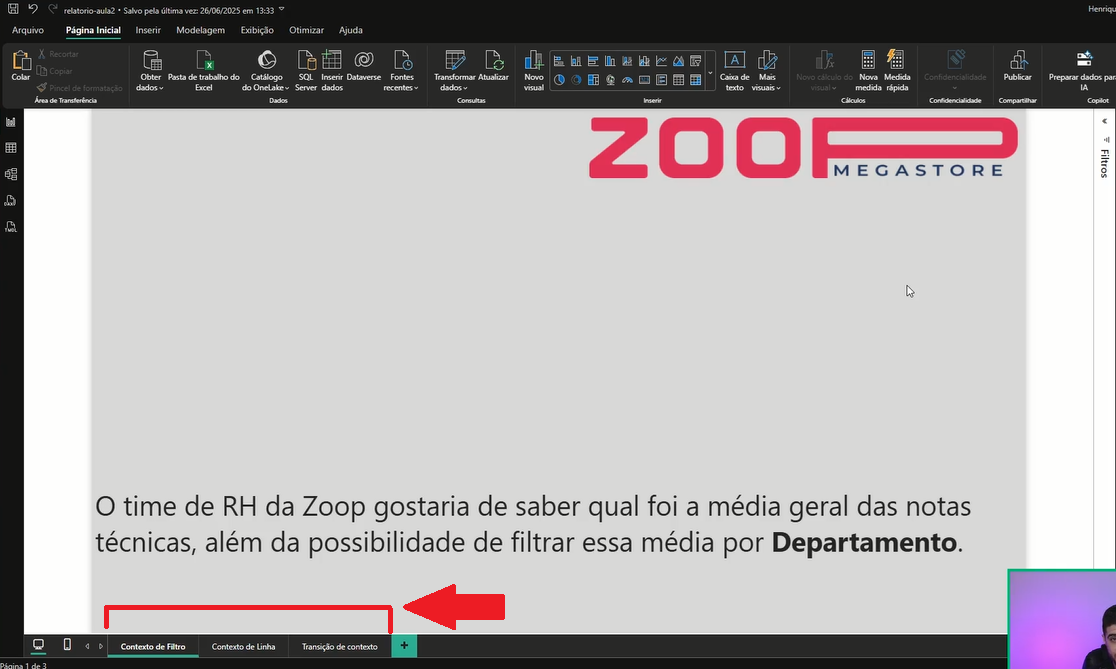1116x669 pixels.
Task: Switch to Model view in left sidebar
Action: pyautogui.click(x=11, y=174)
